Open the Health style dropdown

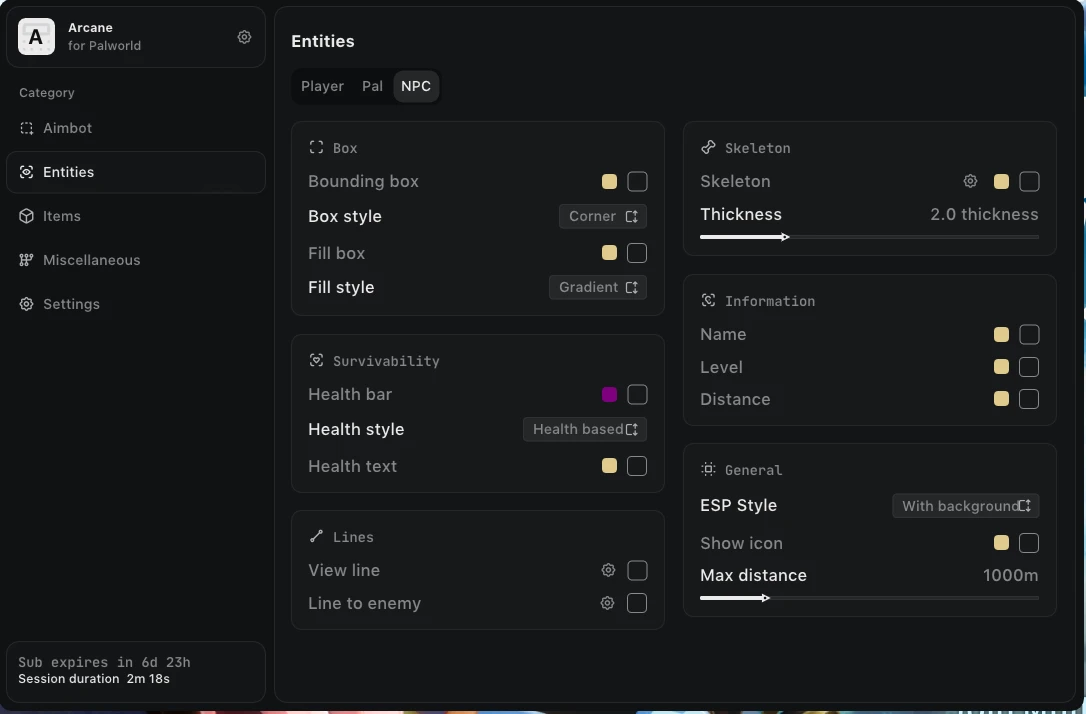click(585, 429)
